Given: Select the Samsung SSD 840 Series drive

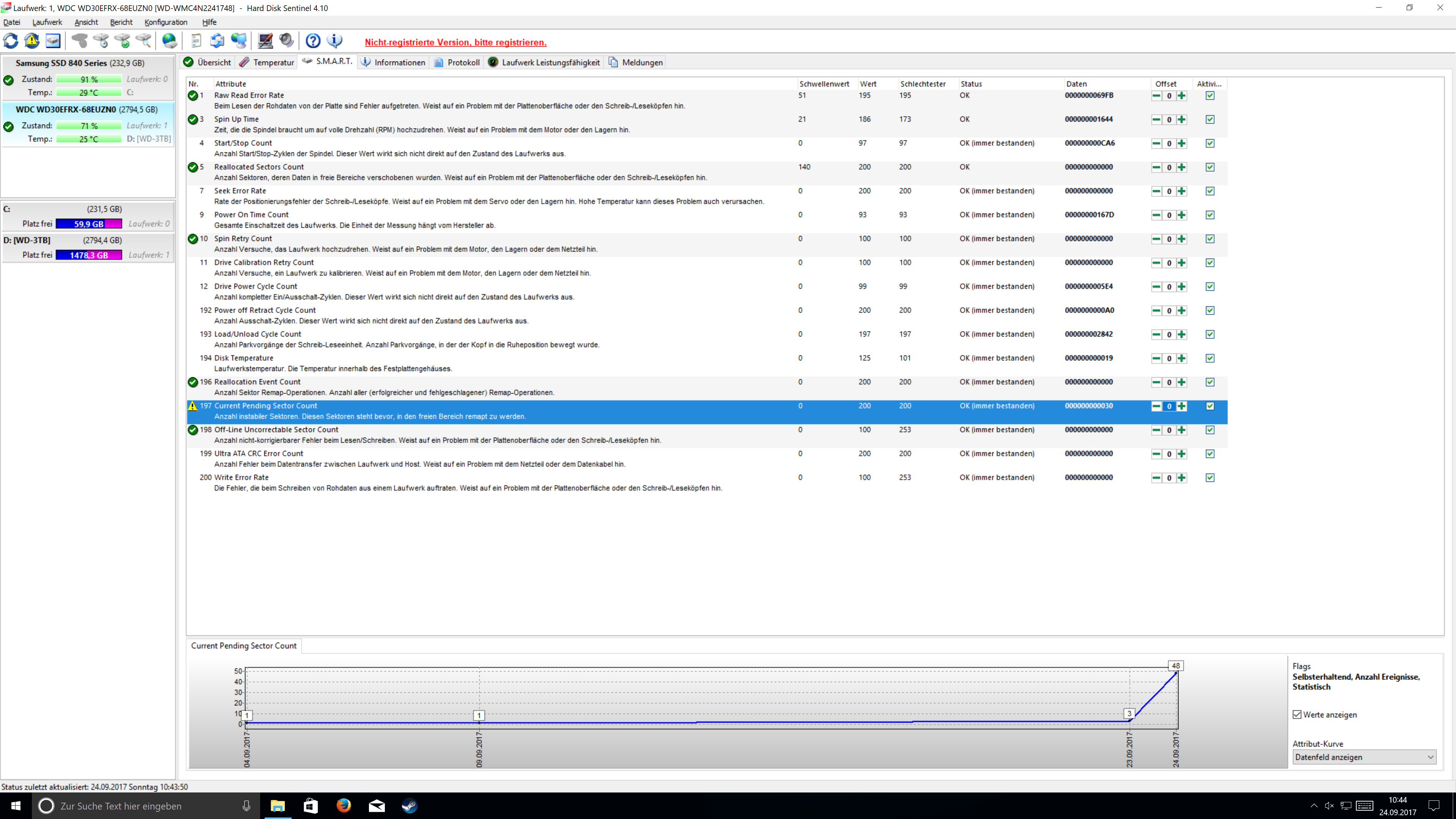Looking at the screenshot, I should [79, 63].
